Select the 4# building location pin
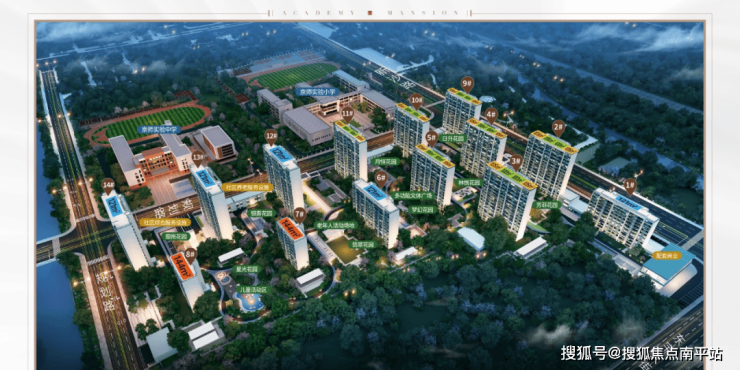Image resolution: width=740 pixels, height=370 pixels. pos(491,115)
